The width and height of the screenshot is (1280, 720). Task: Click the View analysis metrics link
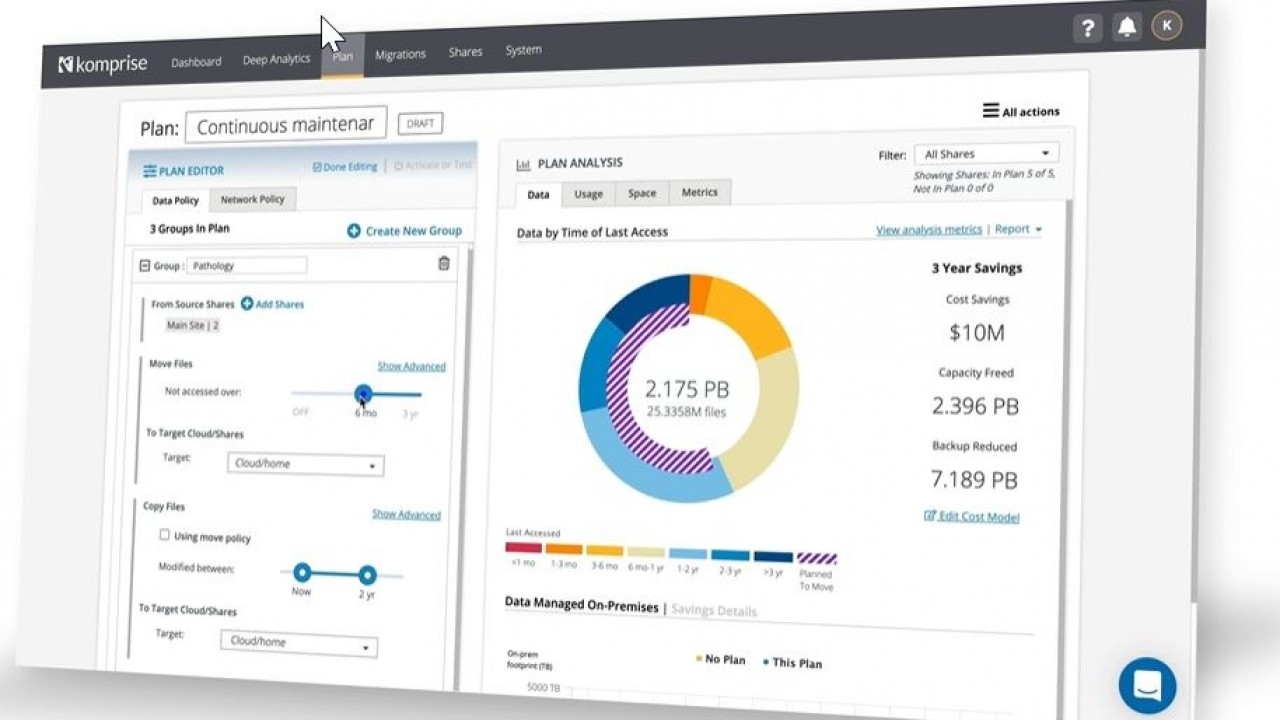pyautogui.click(x=928, y=230)
